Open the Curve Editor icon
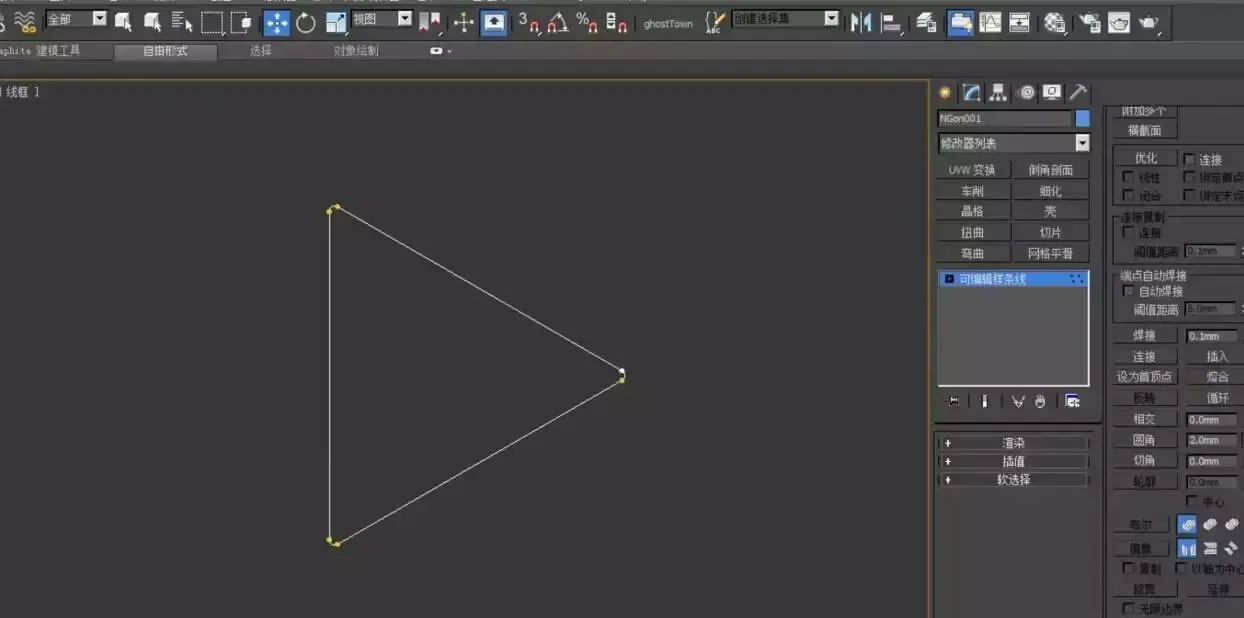 (990, 22)
